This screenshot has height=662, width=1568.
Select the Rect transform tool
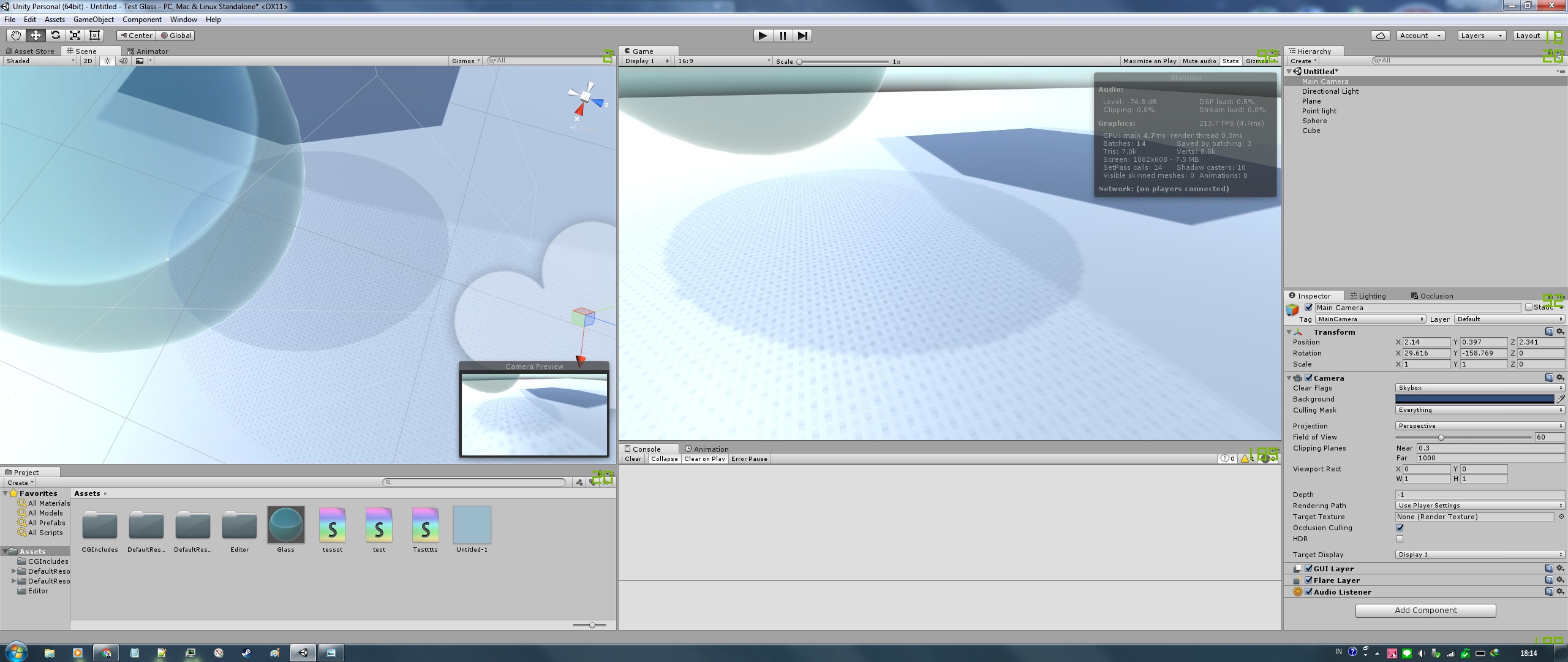point(94,36)
